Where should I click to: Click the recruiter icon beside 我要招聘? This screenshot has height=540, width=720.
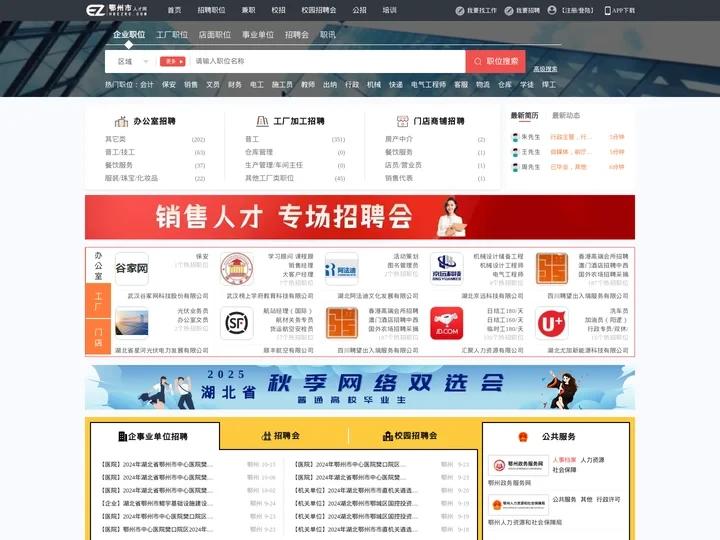click(x=509, y=11)
